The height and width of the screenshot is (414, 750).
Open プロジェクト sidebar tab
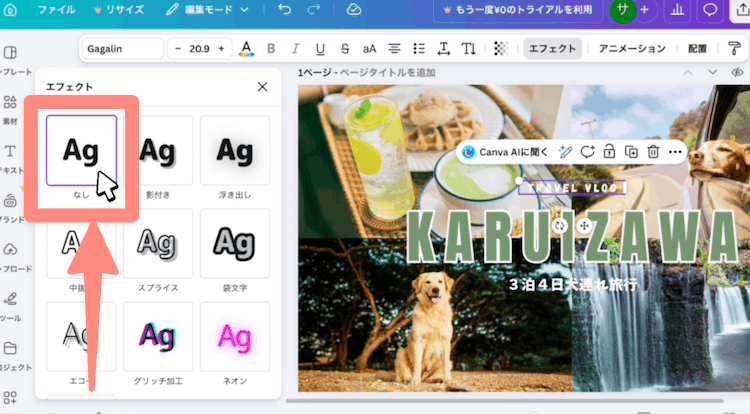[x=11, y=356]
